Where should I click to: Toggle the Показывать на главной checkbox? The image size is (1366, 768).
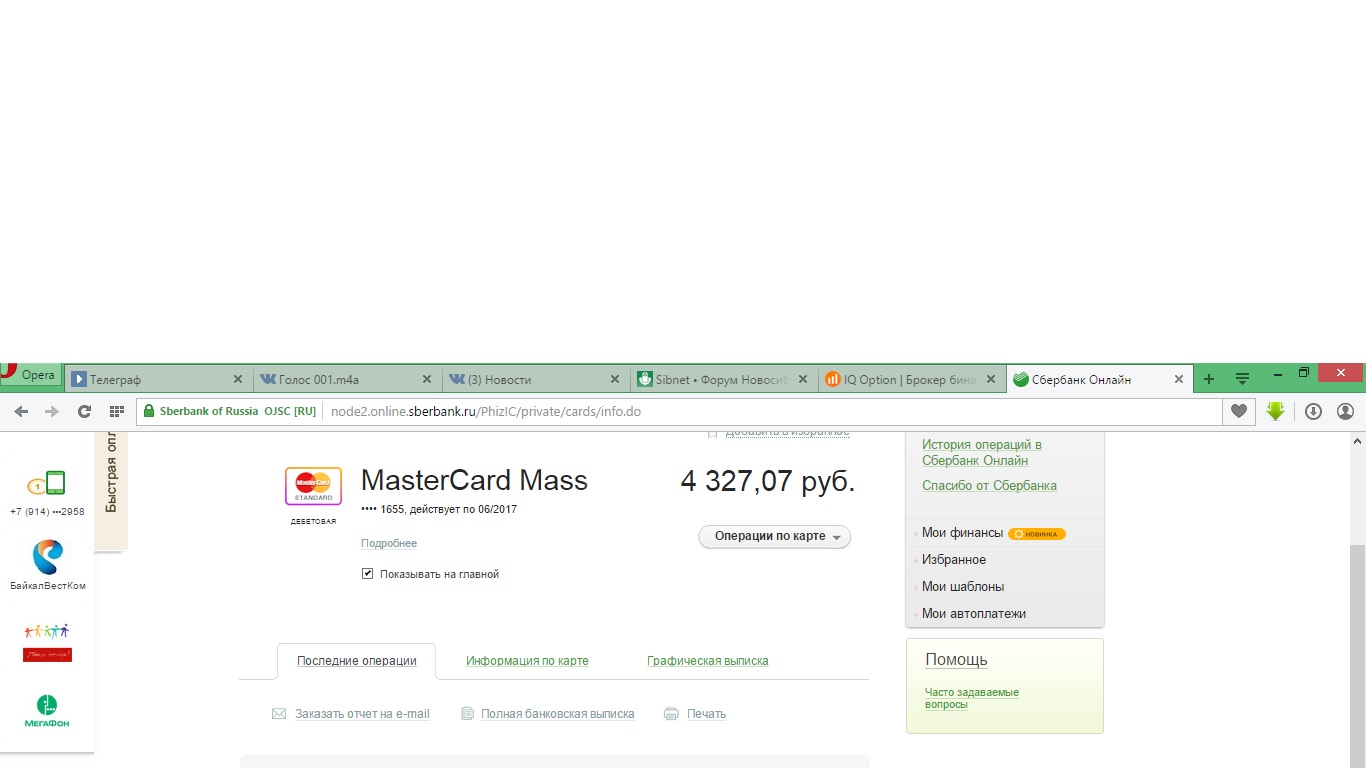point(367,574)
